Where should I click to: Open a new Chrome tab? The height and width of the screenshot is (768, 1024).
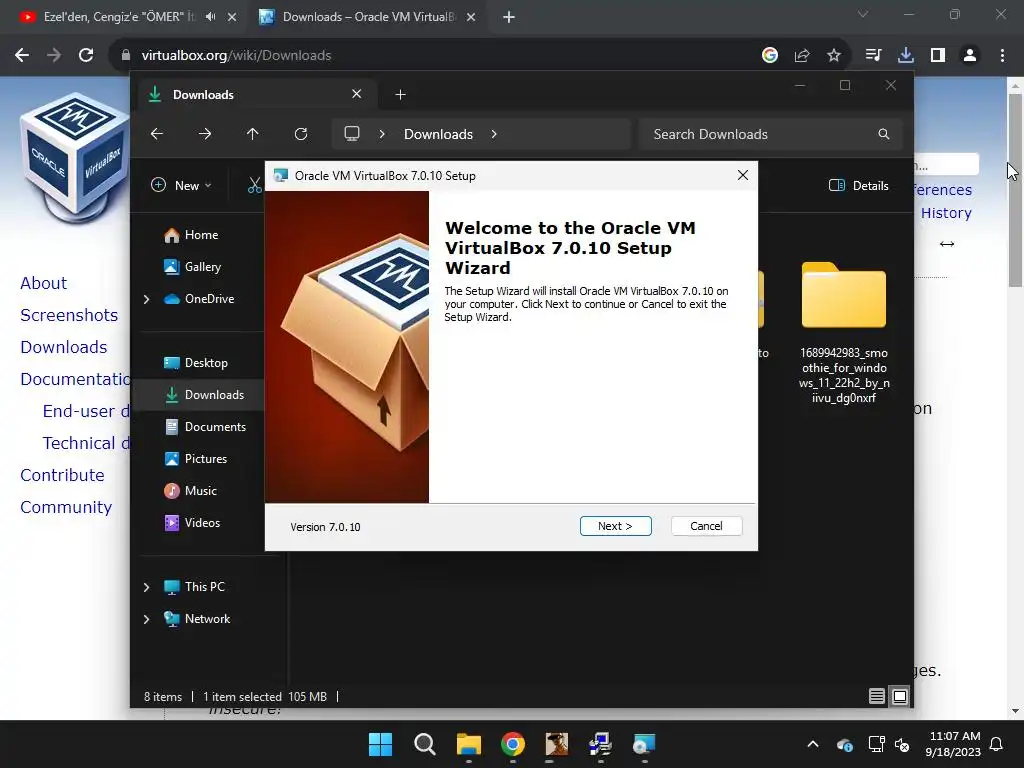tap(509, 17)
